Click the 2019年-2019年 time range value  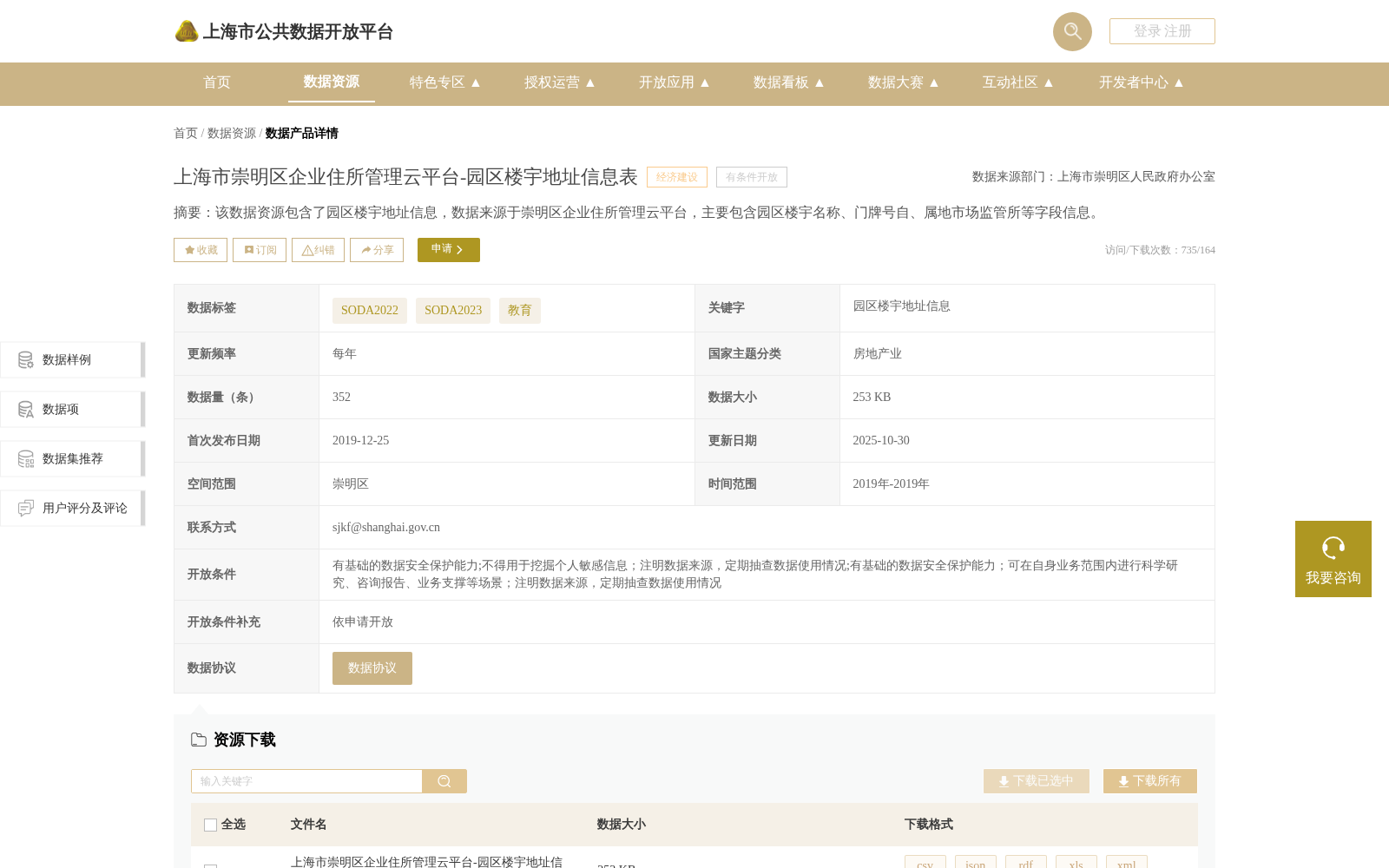pos(891,483)
